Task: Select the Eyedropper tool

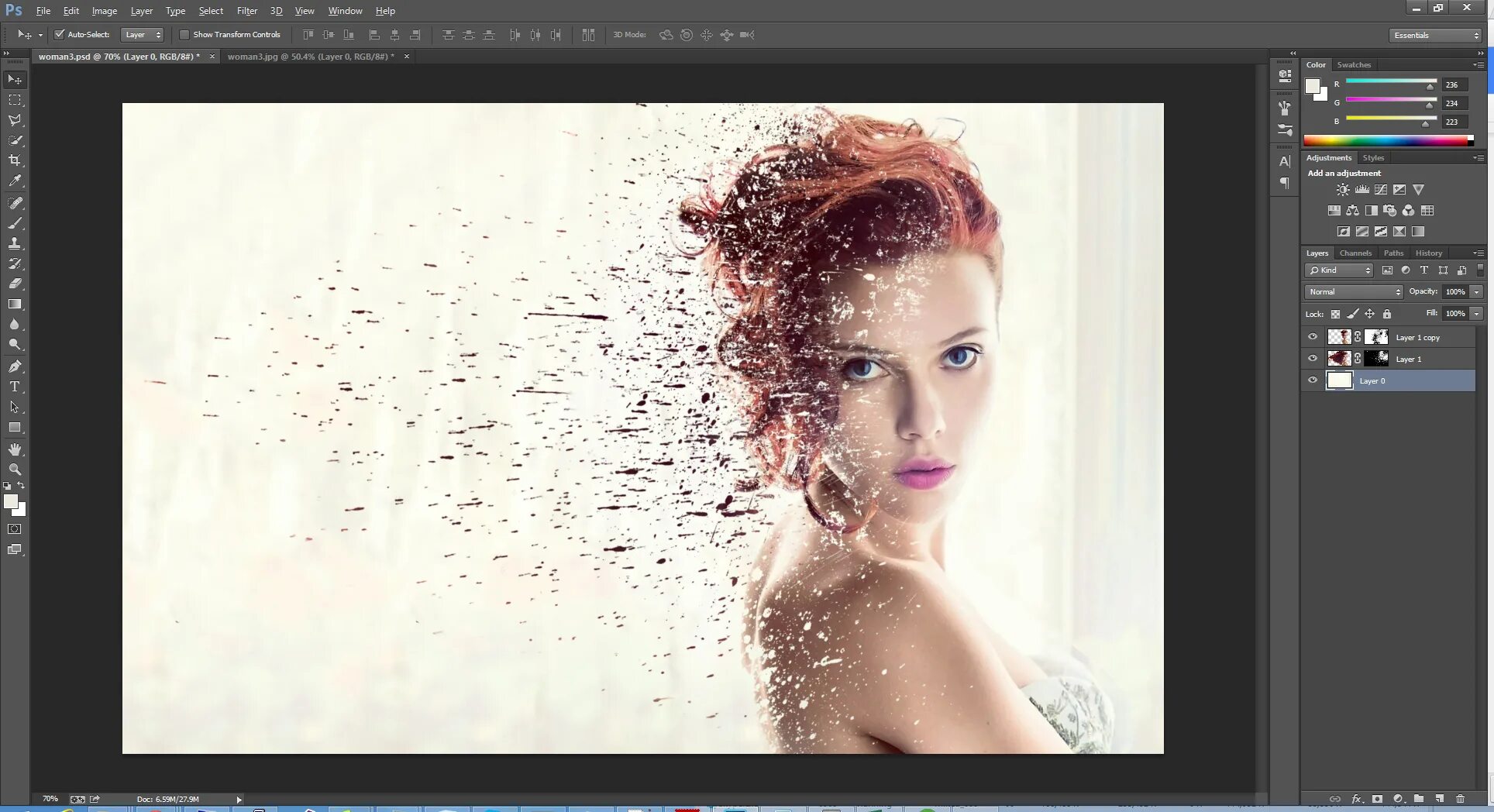Action: point(15,181)
